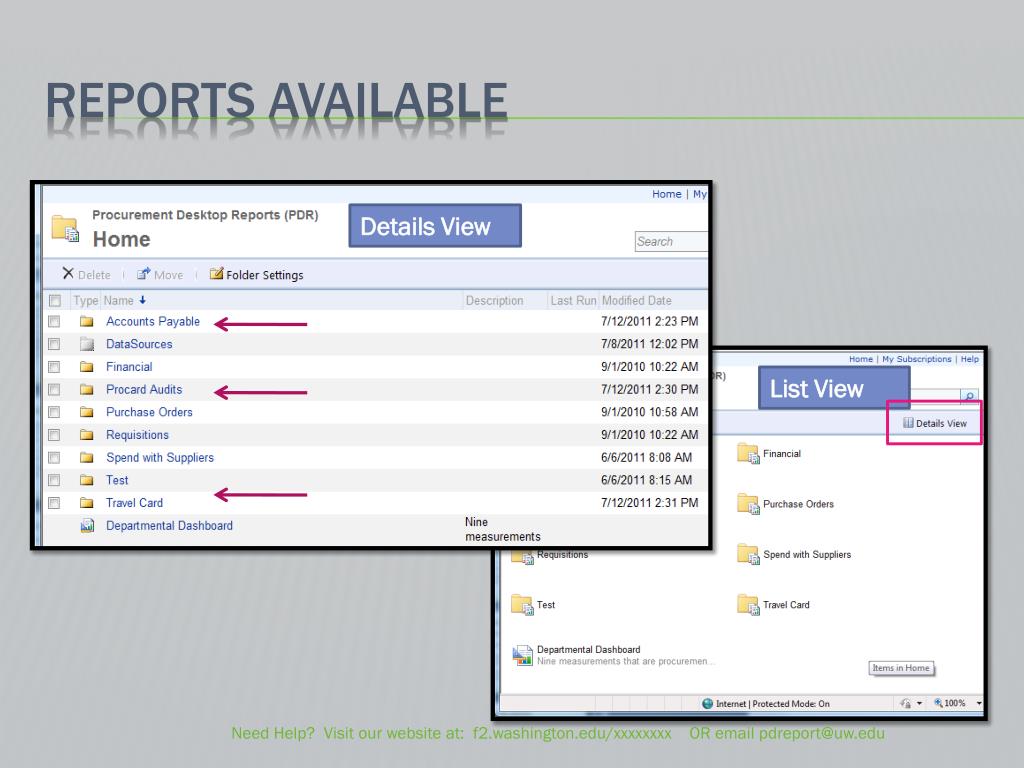Sort by the Last Run column header
This screenshot has height=768, width=1024.
tap(573, 300)
